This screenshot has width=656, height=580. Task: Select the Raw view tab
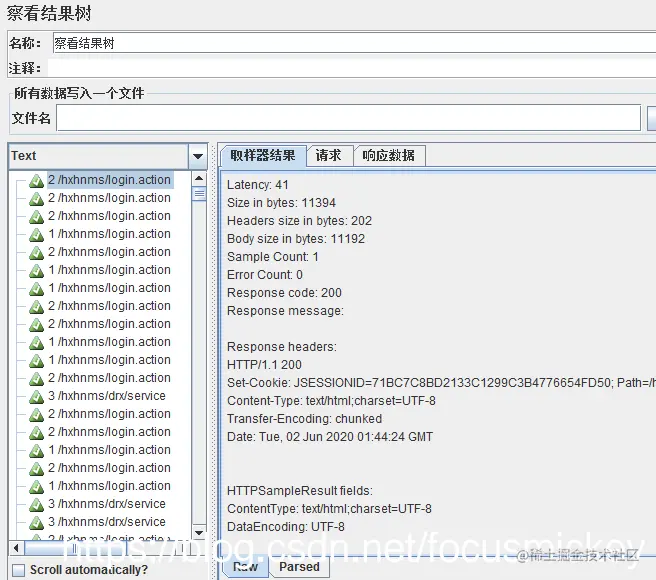click(246, 567)
